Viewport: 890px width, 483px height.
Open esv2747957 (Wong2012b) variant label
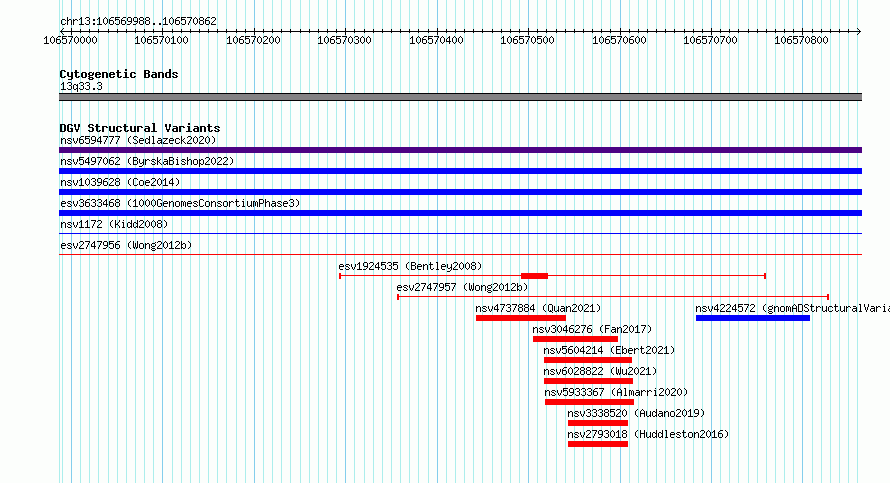tap(462, 287)
